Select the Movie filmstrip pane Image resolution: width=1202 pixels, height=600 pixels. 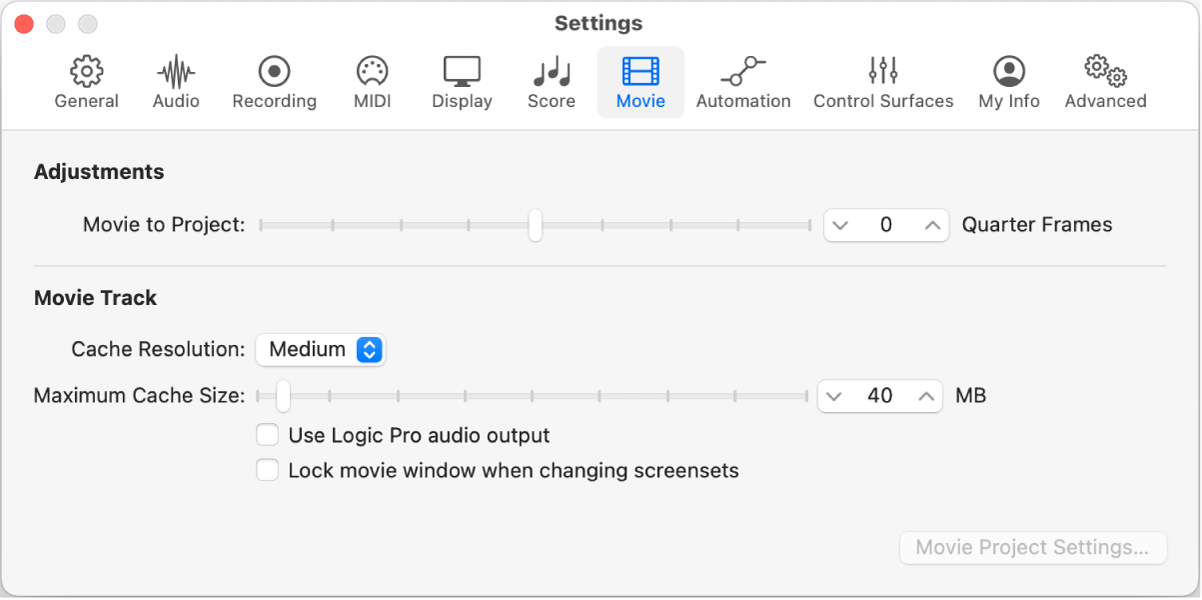641,82
